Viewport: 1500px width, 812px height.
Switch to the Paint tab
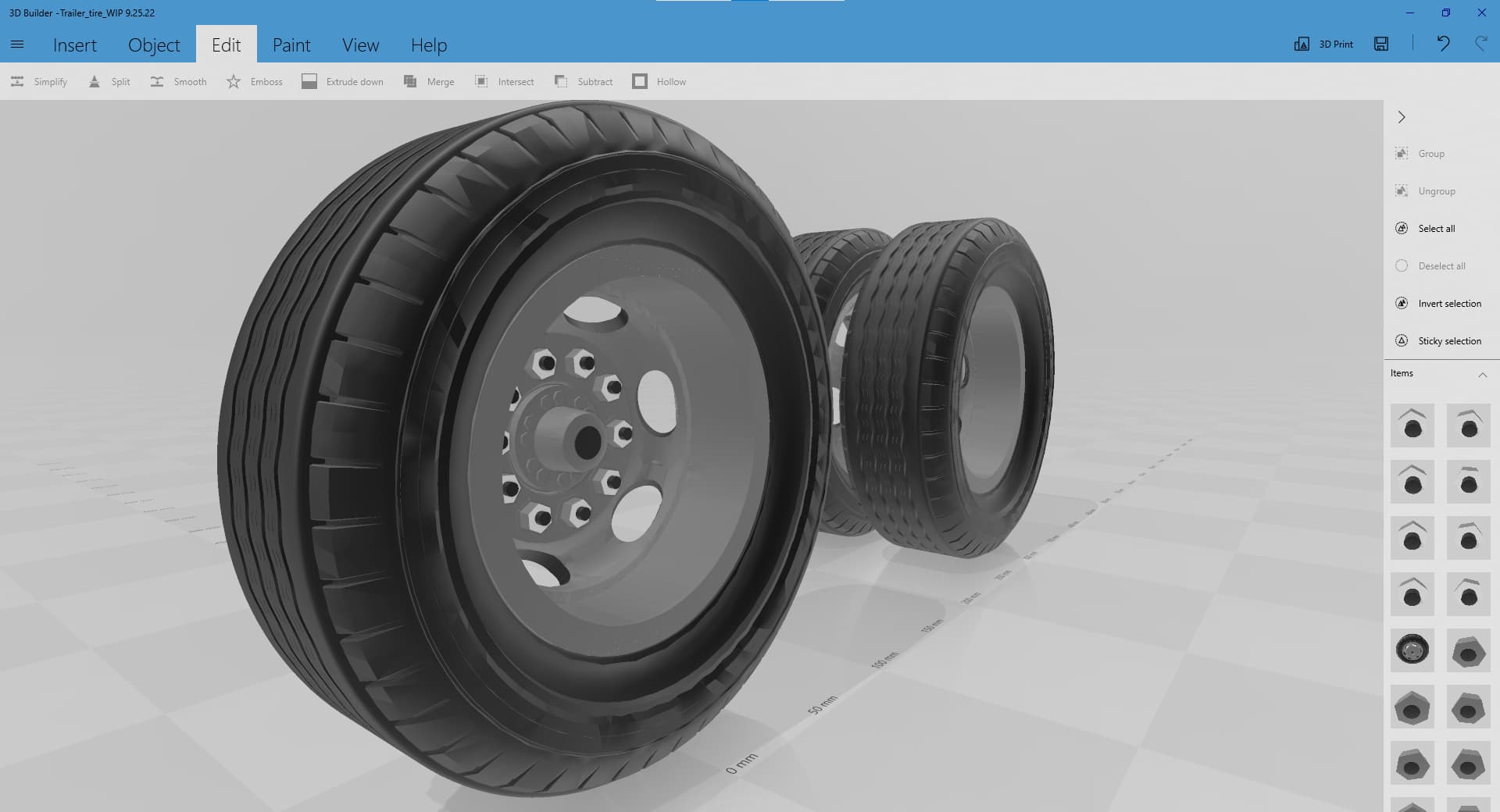(291, 45)
